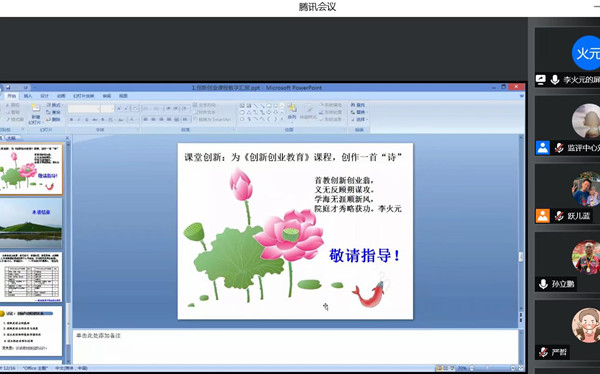Click the Shape Effects (形状效果) icon
This screenshot has width=600, height=374.
coord(321,119)
